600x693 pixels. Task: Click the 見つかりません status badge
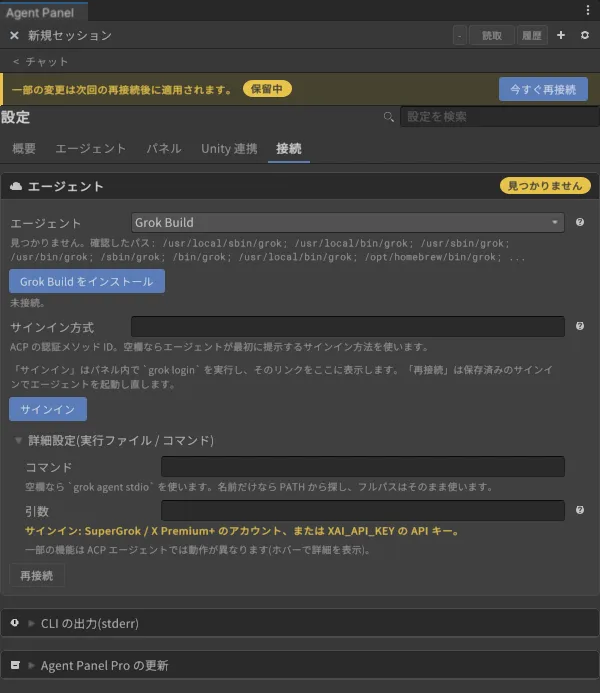[545, 186]
